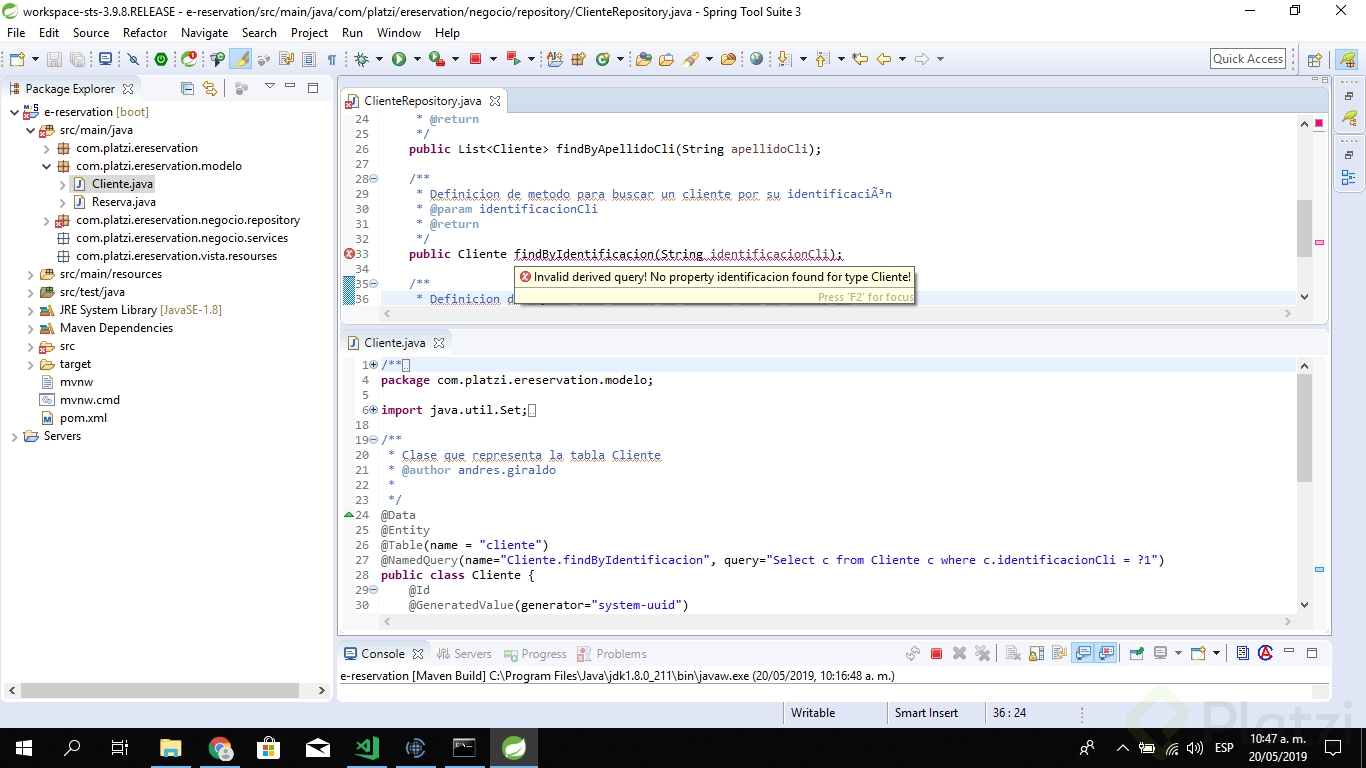Screen dimensions: 1366x768
Task: Collapse the e-reservation project node
Action: tap(14, 112)
